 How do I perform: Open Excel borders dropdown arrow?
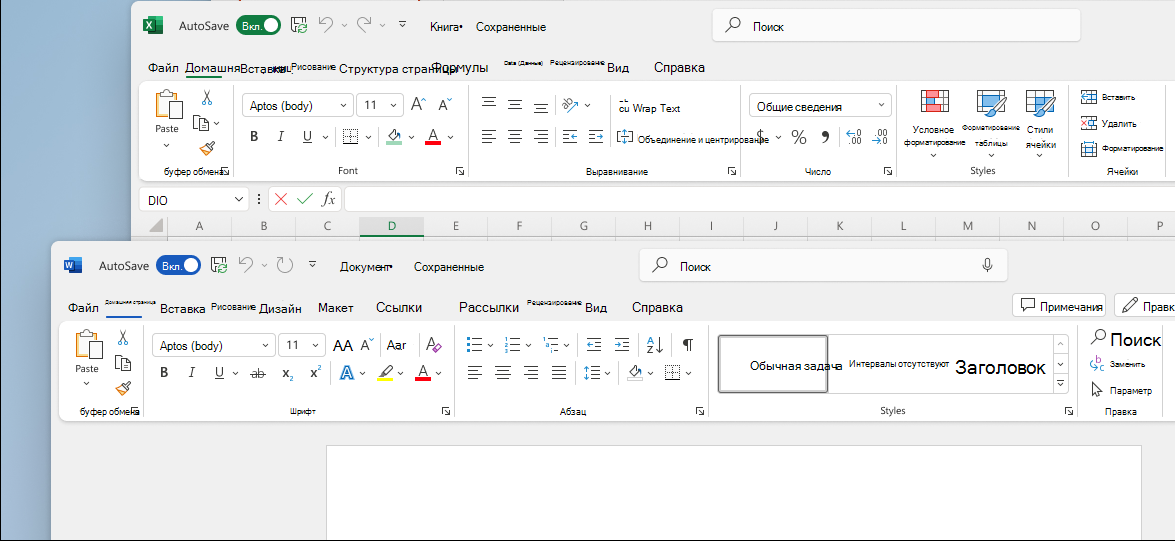(369, 137)
